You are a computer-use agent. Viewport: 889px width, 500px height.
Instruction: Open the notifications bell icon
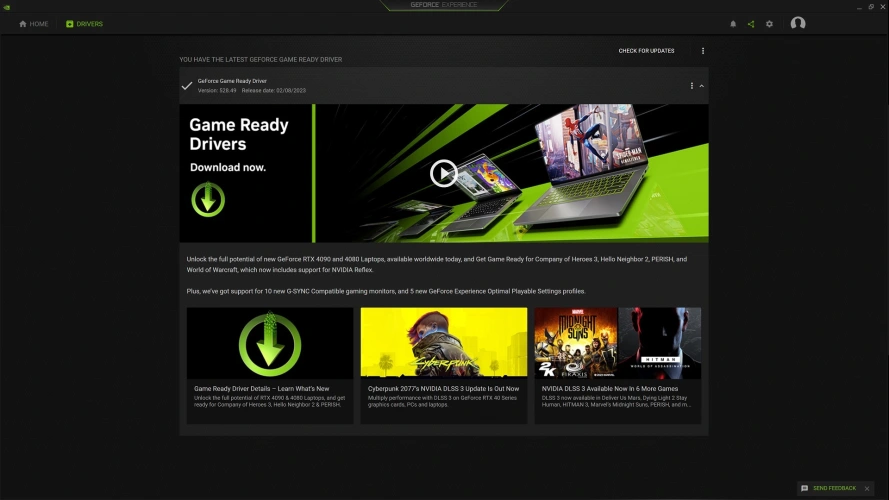coord(733,24)
